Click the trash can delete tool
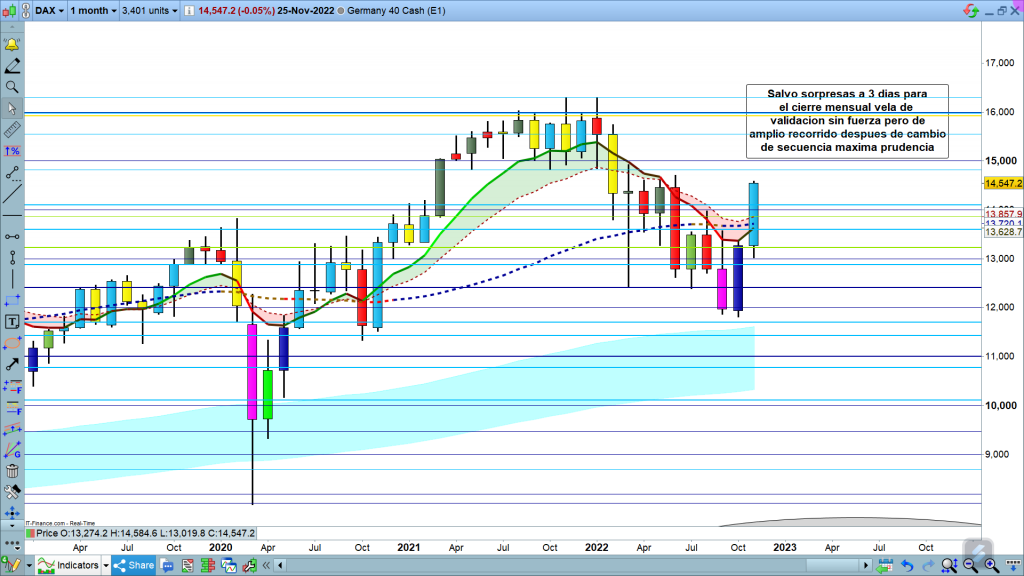This screenshot has width=1024, height=576. tap(12, 471)
